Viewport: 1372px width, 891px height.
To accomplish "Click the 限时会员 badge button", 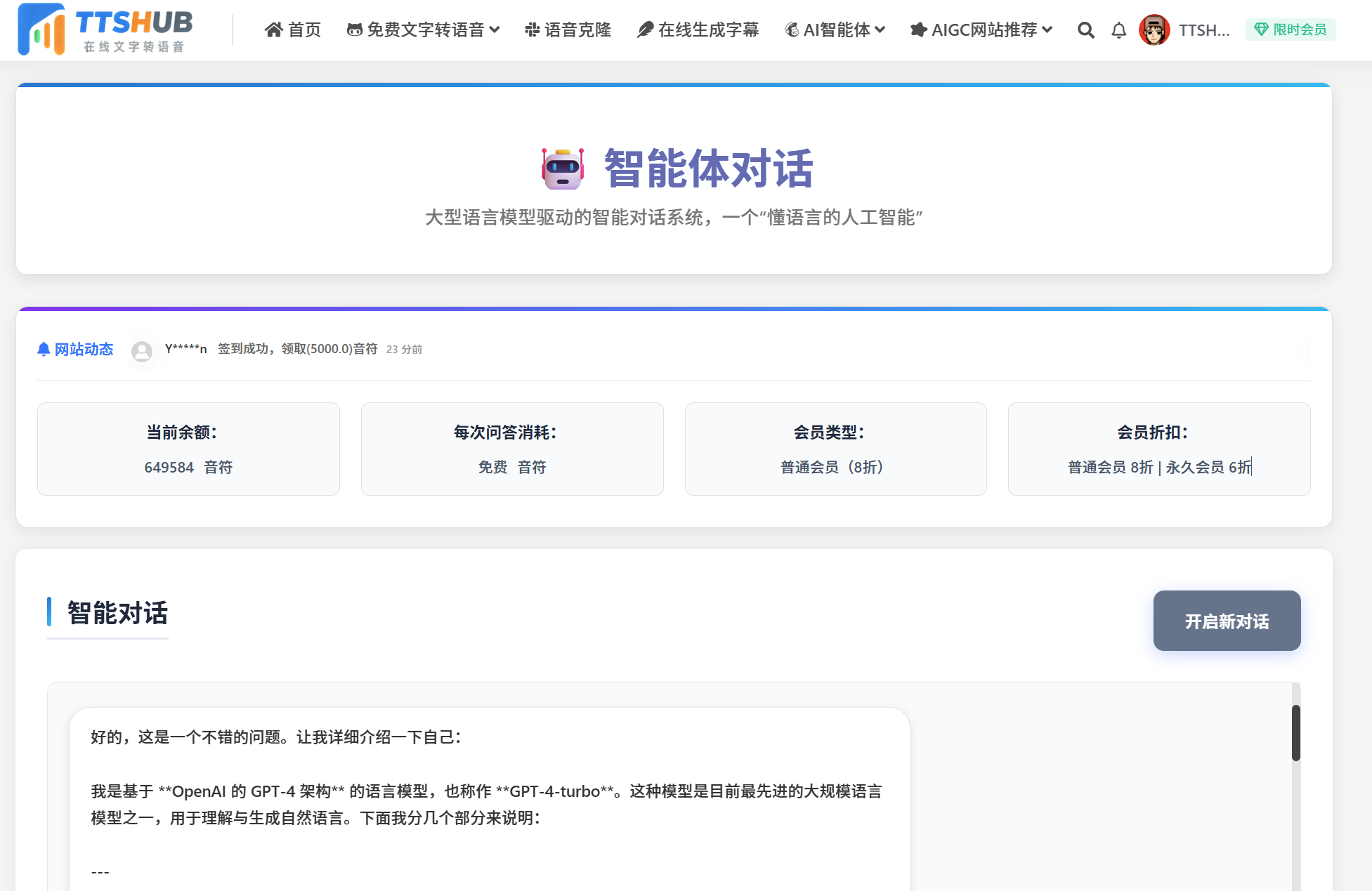I will [1291, 29].
